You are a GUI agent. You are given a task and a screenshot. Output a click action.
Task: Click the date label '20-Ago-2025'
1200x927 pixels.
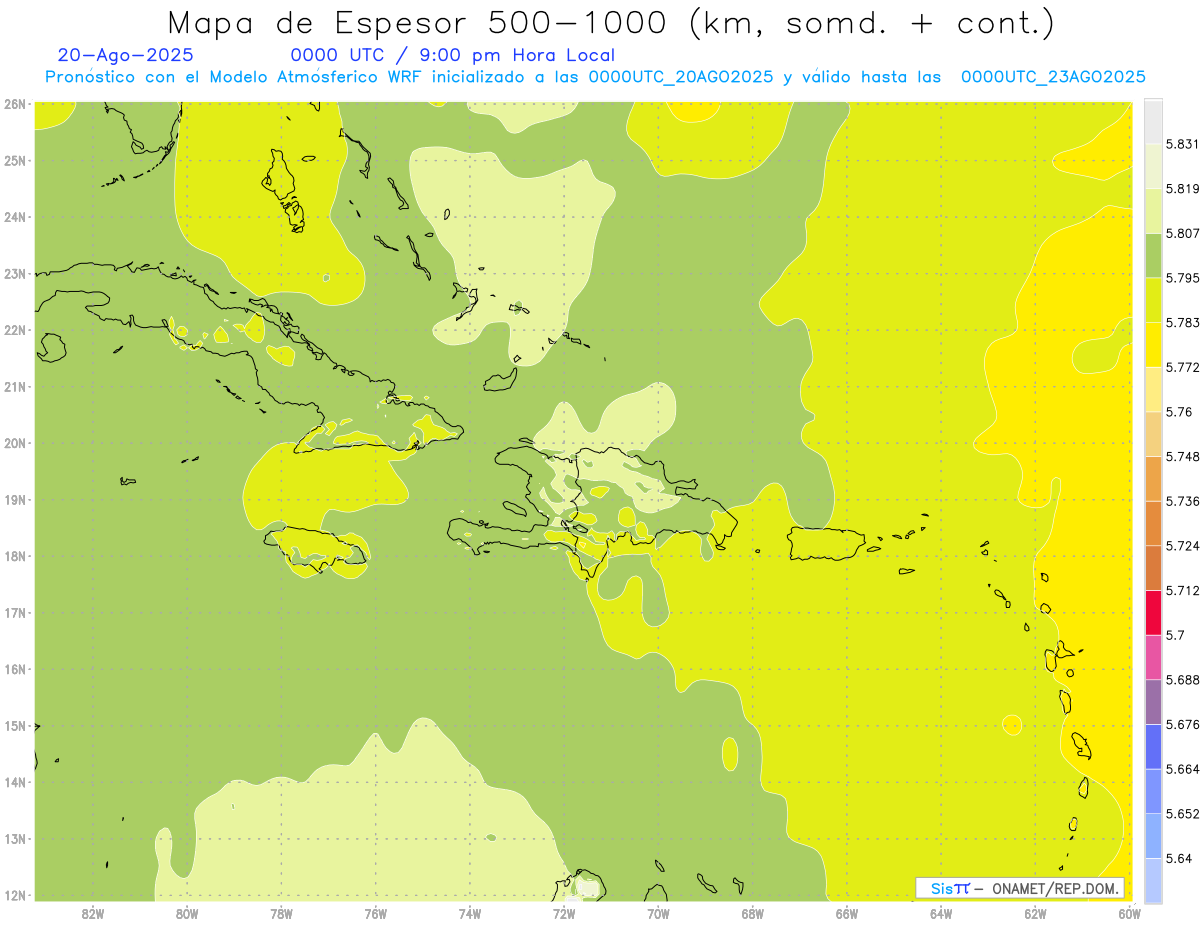126,55
